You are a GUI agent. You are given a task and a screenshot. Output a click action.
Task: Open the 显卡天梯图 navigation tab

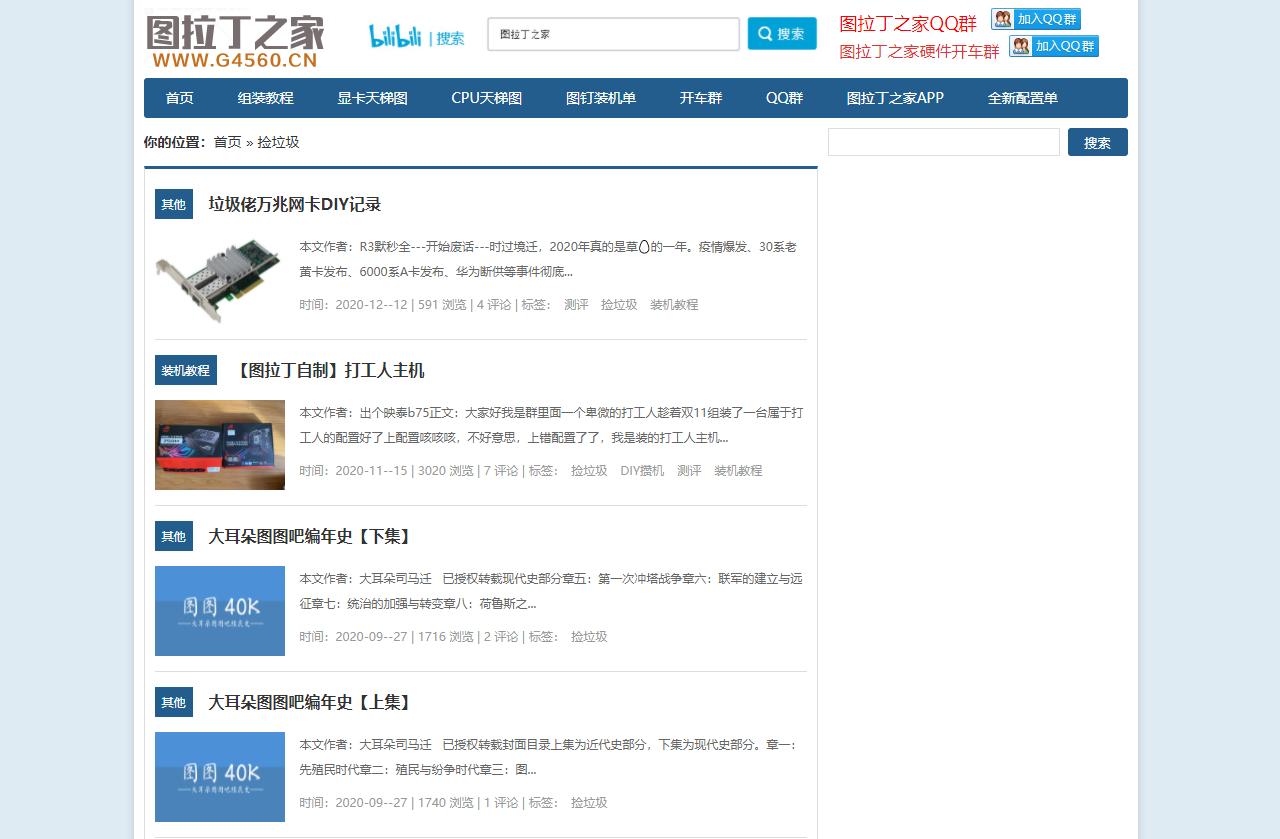[371, 98]
